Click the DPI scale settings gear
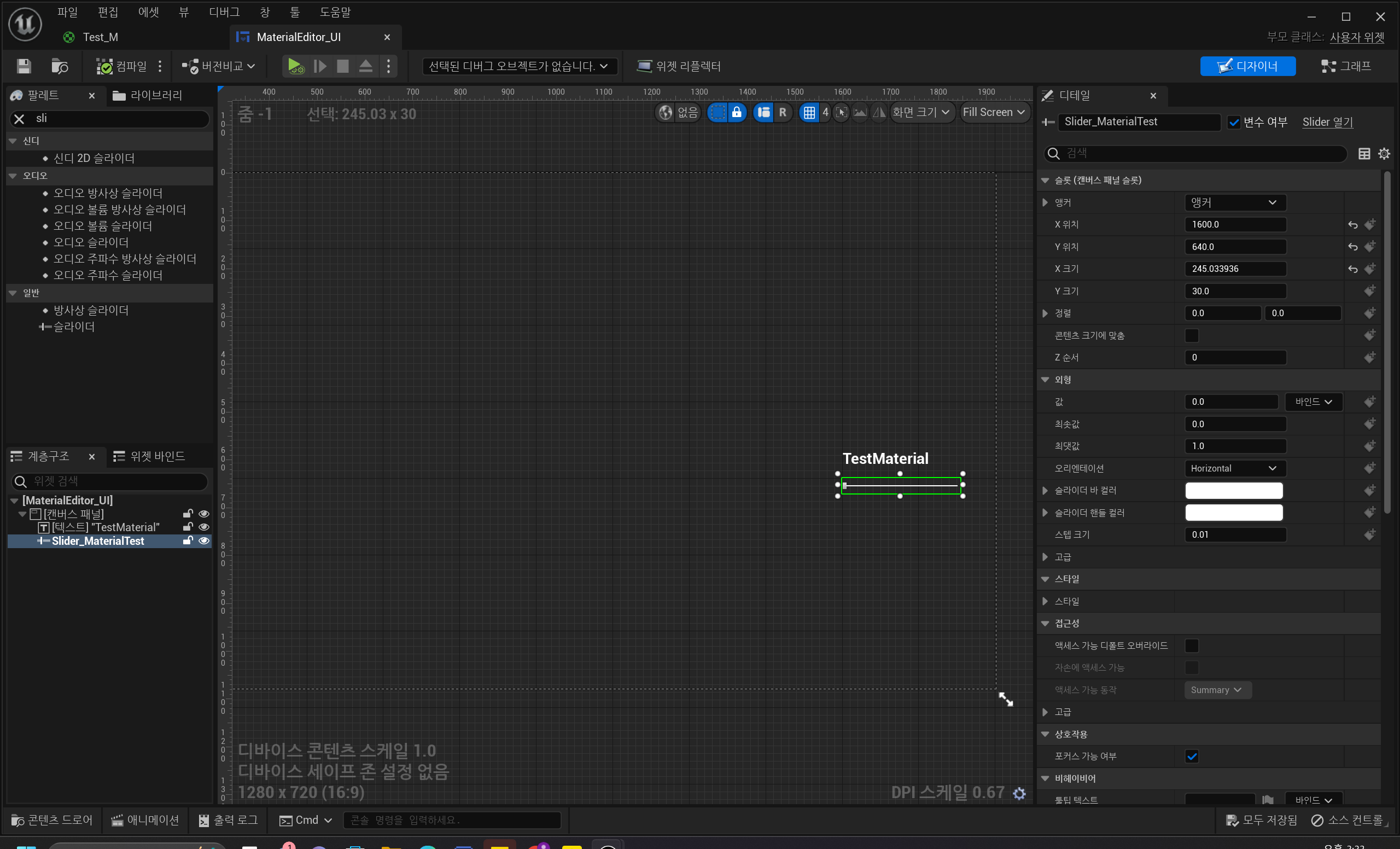The image size is (1400, 849). [1019, 793]
